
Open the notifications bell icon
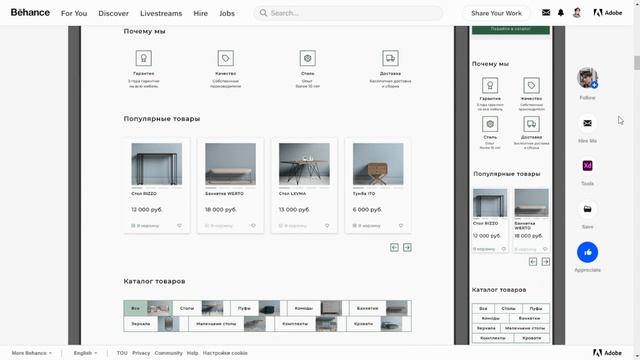tap(561, 13)
